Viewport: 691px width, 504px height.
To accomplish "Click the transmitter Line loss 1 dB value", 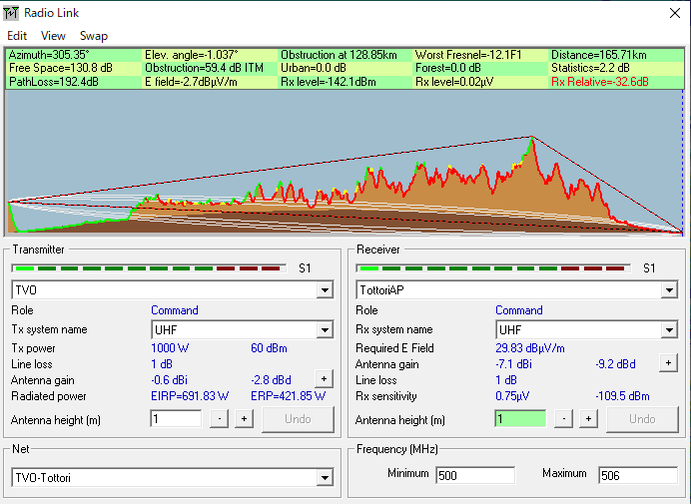I will pyautogui.click(x=162, y=364).
